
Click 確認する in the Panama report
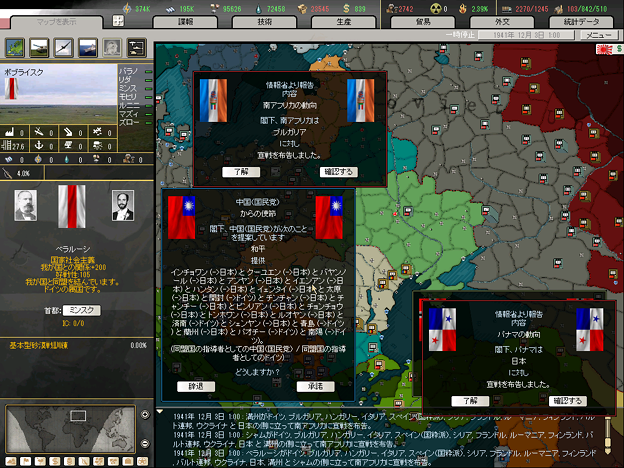tap(568, 401)
